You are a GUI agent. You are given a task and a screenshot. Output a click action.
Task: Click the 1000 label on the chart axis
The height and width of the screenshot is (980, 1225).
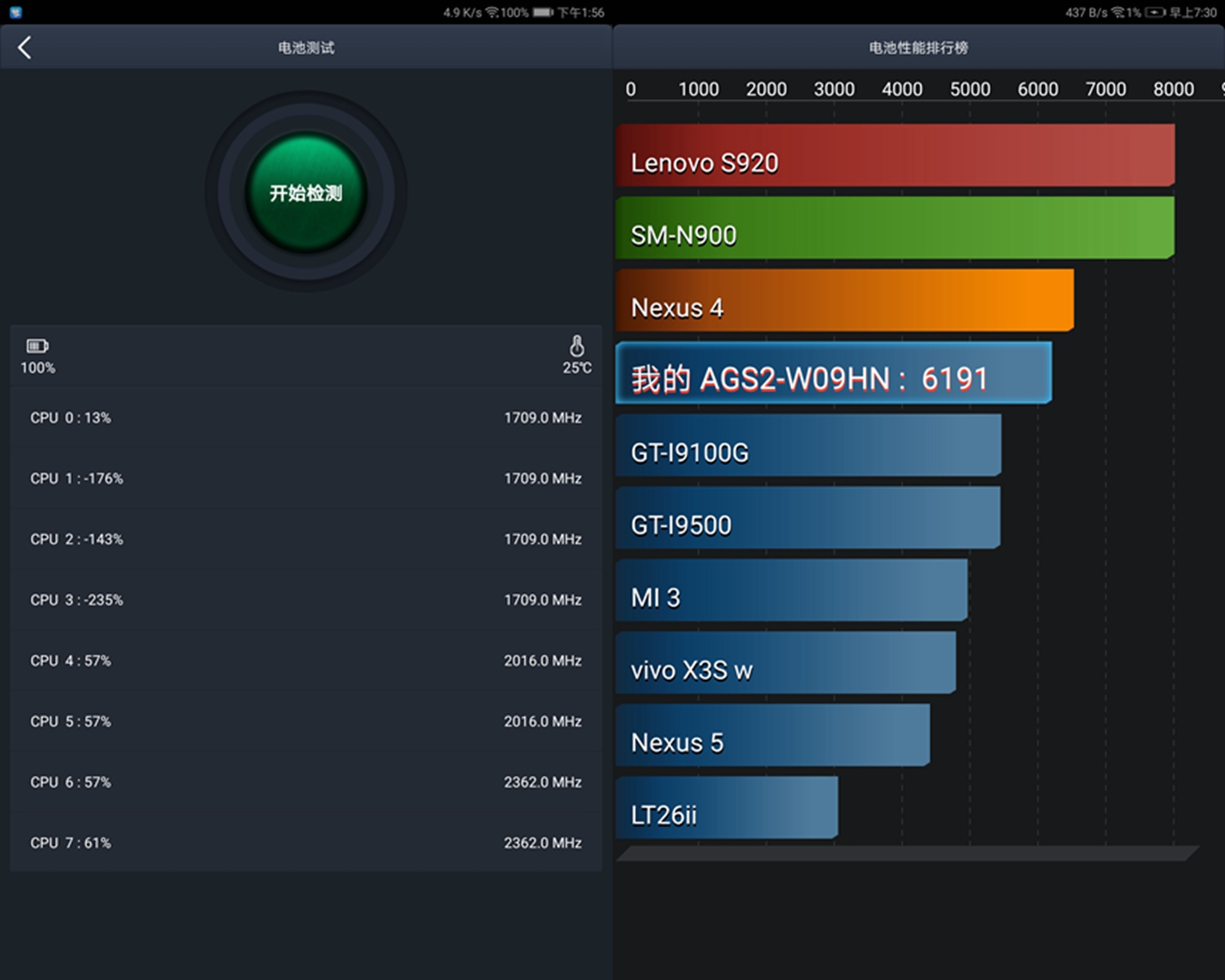tap(698, 89)
